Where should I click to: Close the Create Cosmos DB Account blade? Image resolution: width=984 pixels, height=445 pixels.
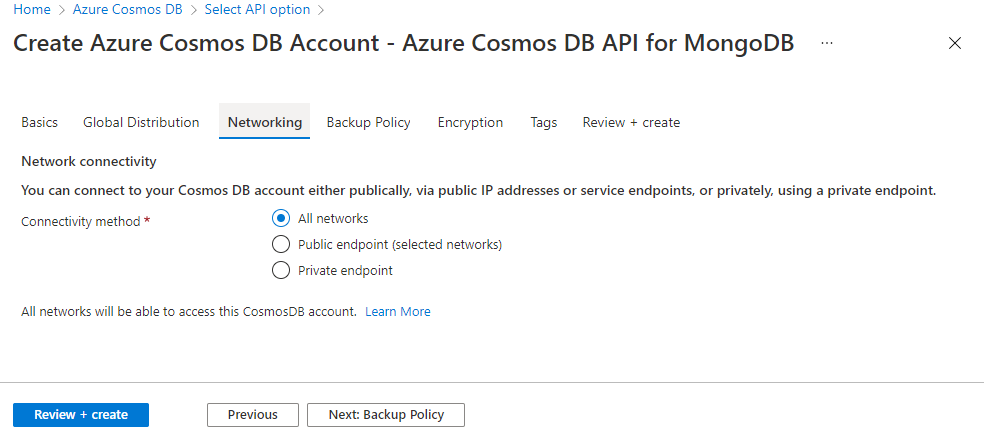click(x=955, y=43)
